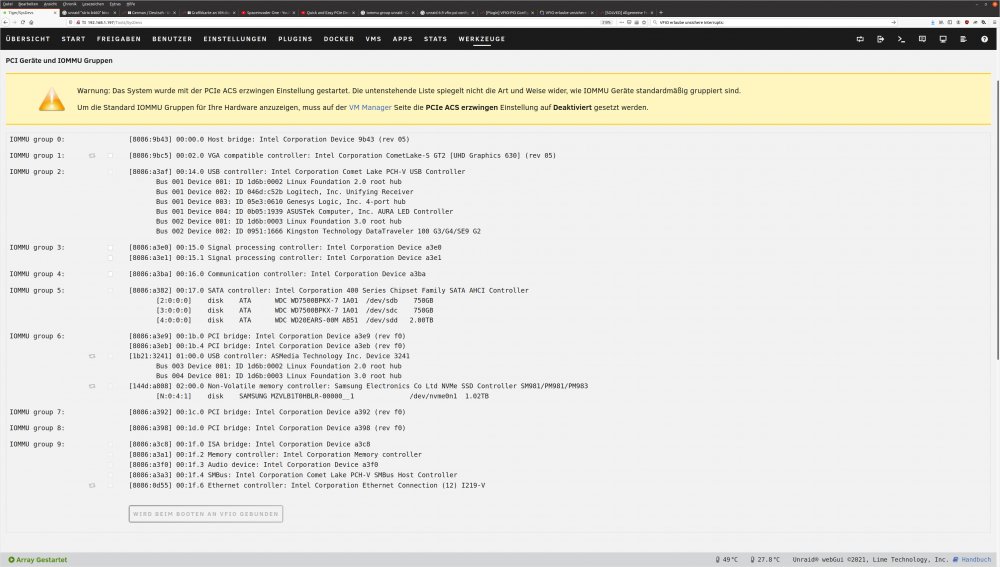This screenshot has height=567, width=1000.
Task: Click the SAMSUNG MZVLB1T0HBLR nvme0n1 disk line
Action: (x=322, y=396)
